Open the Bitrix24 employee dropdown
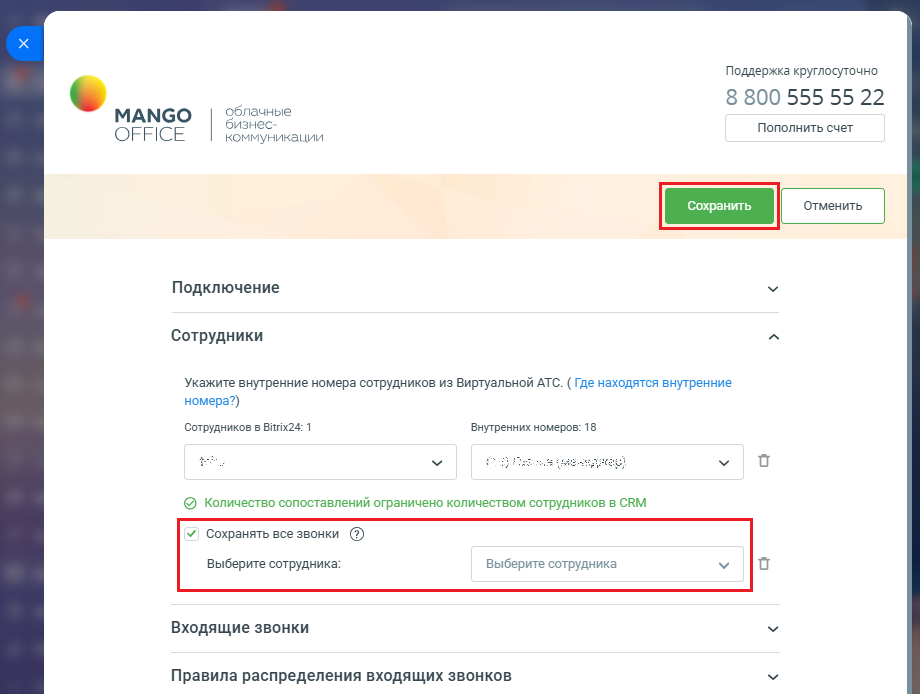This screenshot has width=920, height=694. (x=320, y=462)
